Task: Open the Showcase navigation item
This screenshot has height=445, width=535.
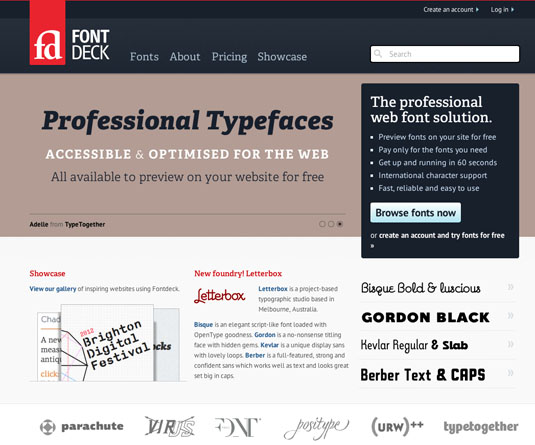Action: 282,57
